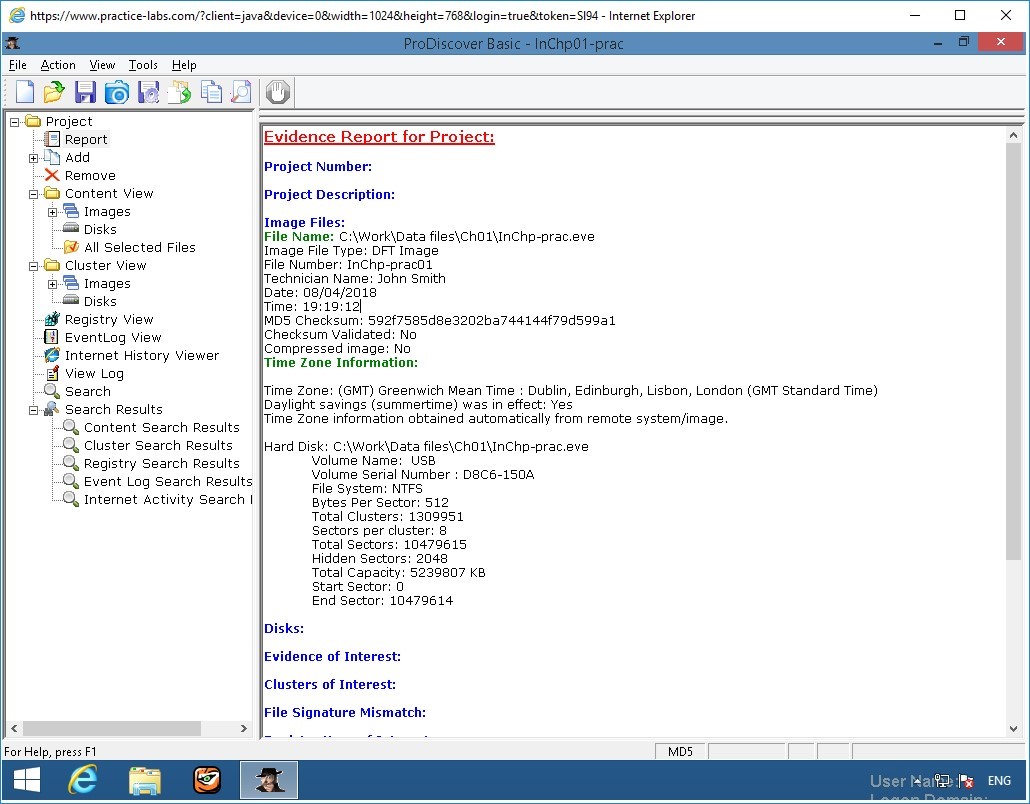Viewport: 1030px width, 804px height.
Task: Click the MD5 status bar panel
Action: pyautogui.click(x=681, y=751)
